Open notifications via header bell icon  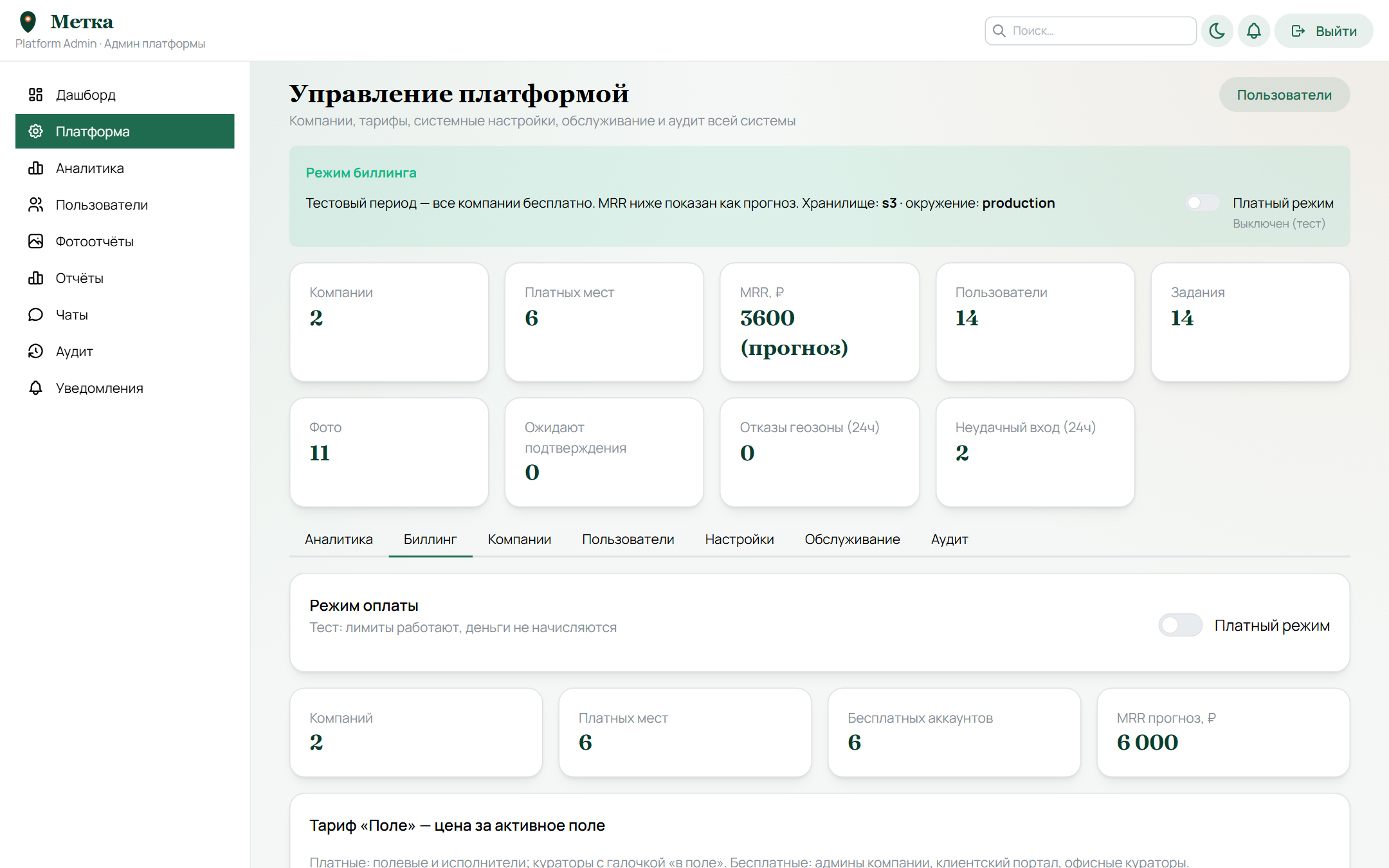tap(1253, 31)
